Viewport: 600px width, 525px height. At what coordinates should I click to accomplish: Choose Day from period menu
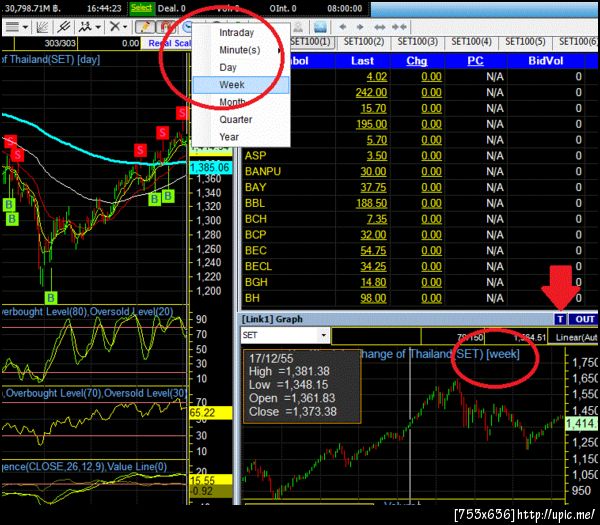(x=241, y=67)
